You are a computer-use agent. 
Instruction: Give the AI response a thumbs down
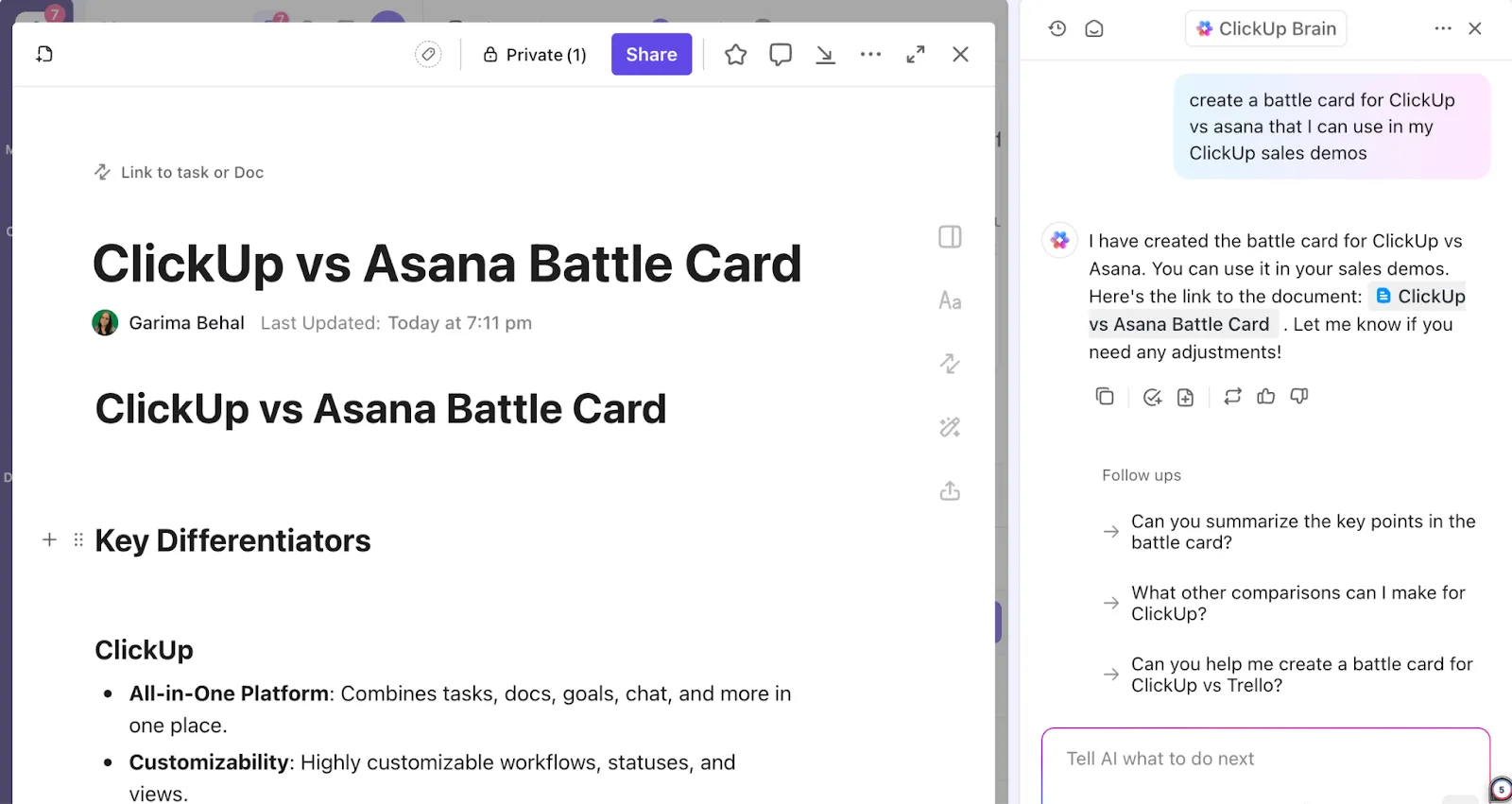(x=1299, y=397)
